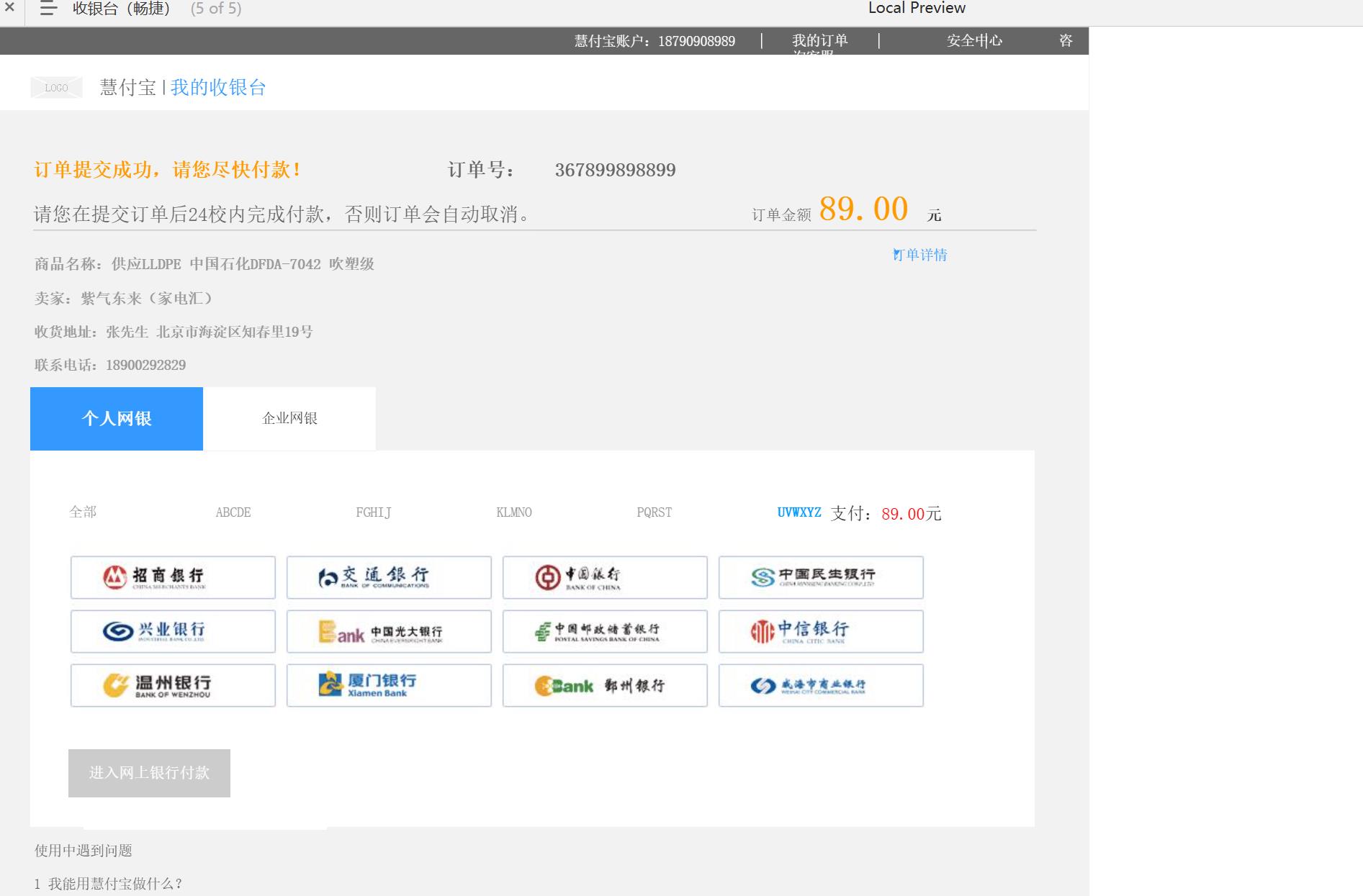Image resolution: width=1363 pixels, height=896 pixels.
Task: Choose the 交通银行 bank logo
Action: tap(389, 577)
